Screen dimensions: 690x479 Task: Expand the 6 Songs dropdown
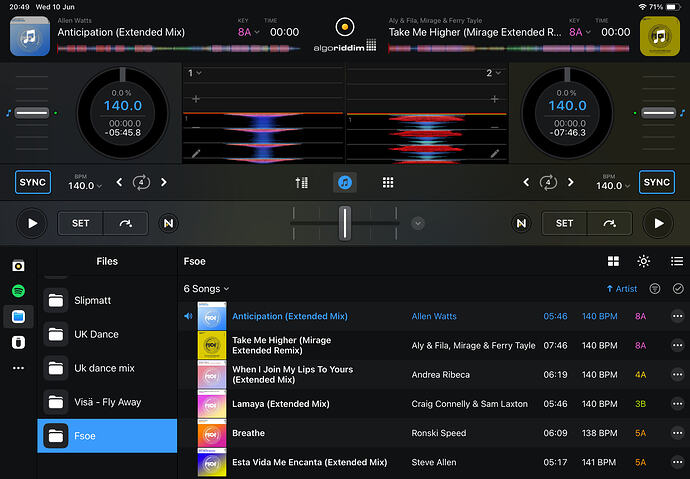pos(206,289)
